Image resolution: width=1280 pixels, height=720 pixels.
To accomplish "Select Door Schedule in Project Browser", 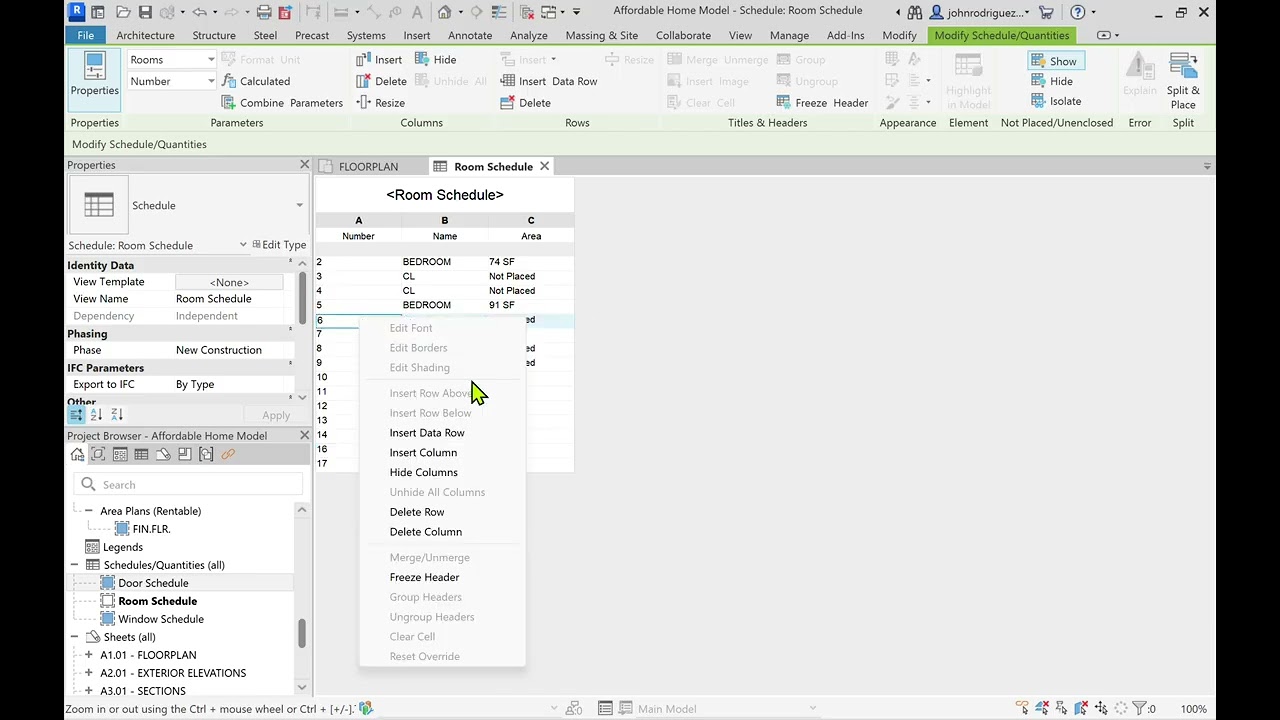I will [x=153, y=583].
